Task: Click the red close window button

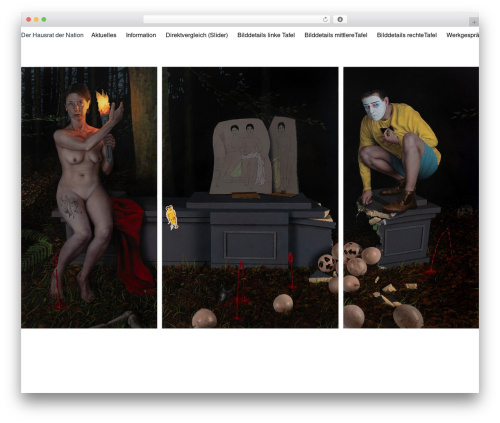Action: click(x=29, y=20)
